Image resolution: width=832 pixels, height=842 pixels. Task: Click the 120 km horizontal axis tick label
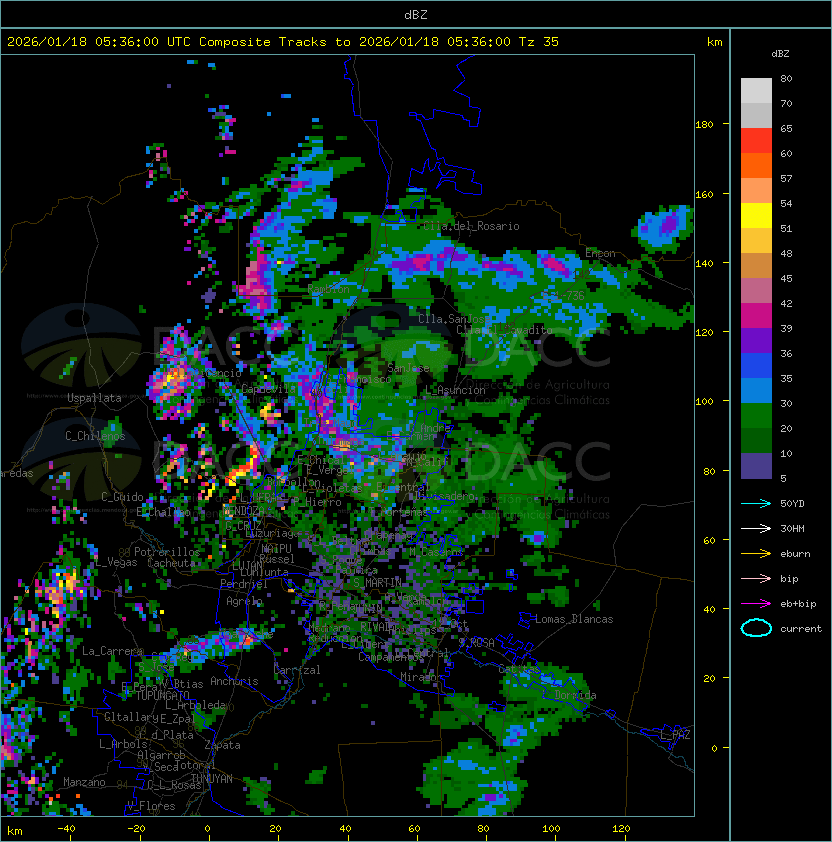click(621, 829)
